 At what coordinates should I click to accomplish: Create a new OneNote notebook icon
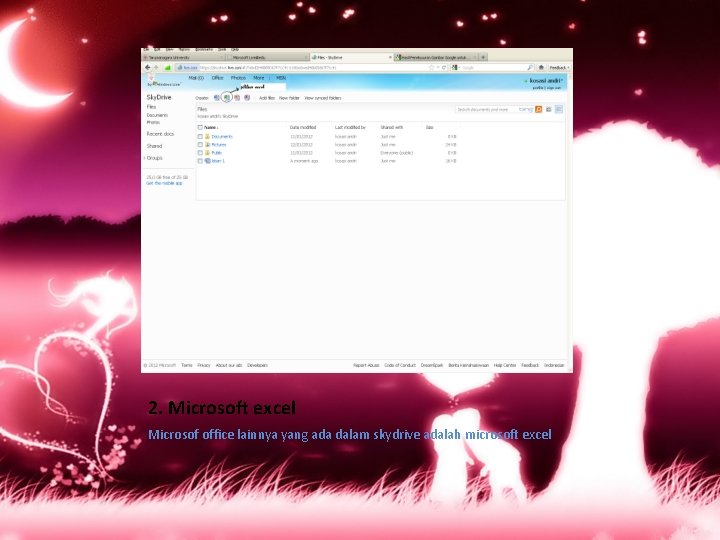(247, 98)
